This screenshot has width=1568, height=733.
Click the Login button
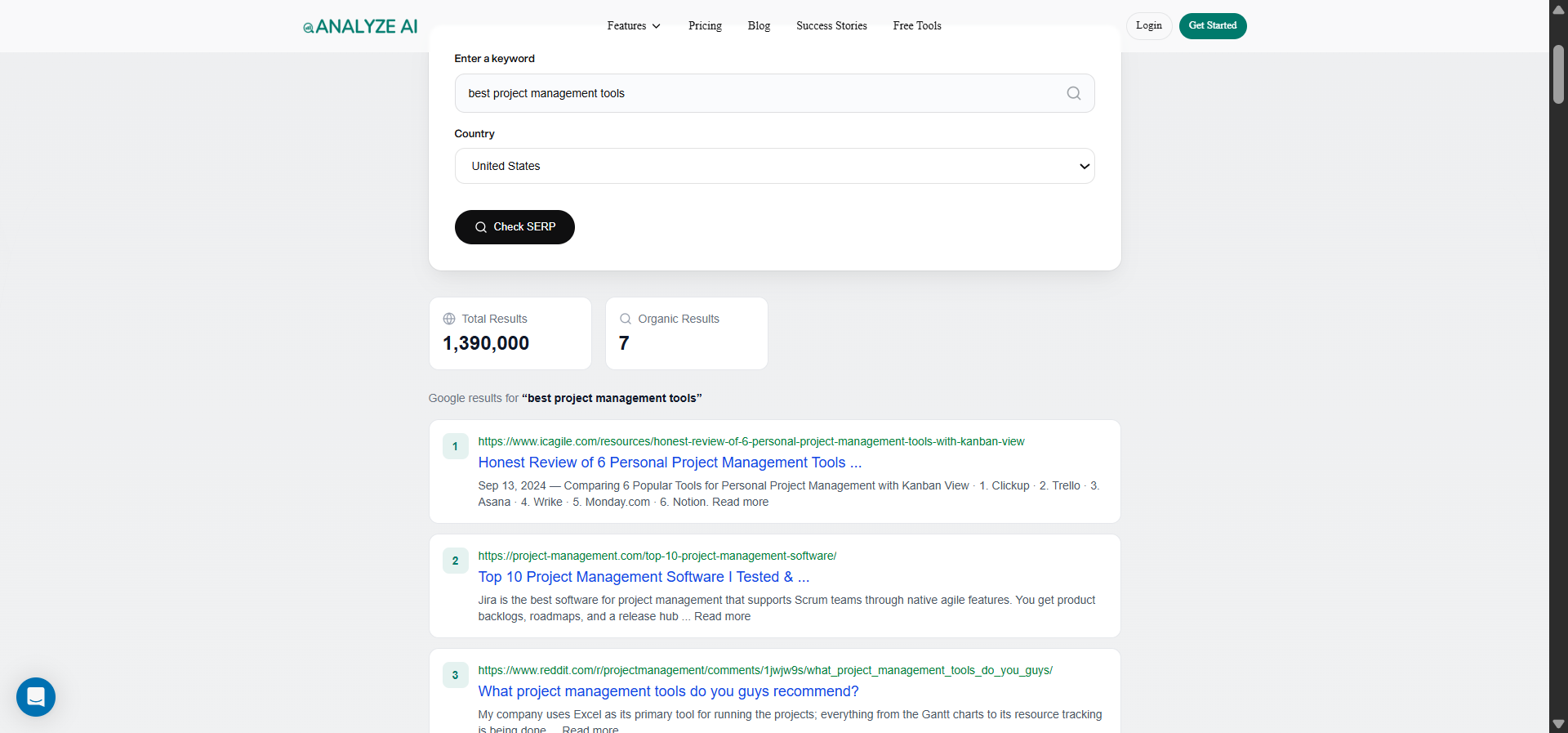(x=1149, y=26)
